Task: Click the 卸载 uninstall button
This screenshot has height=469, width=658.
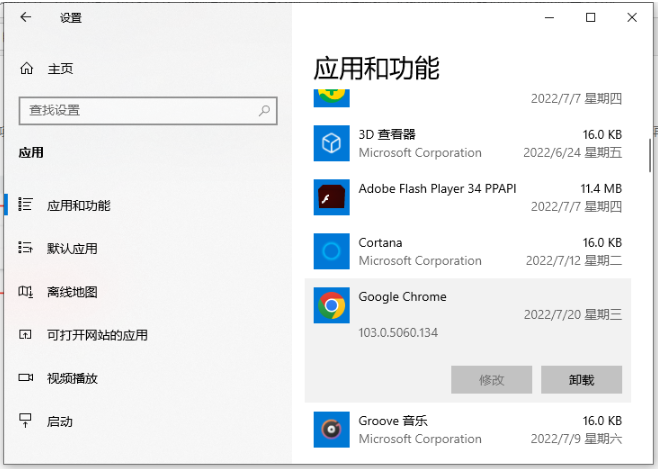Action: [582, 380]
